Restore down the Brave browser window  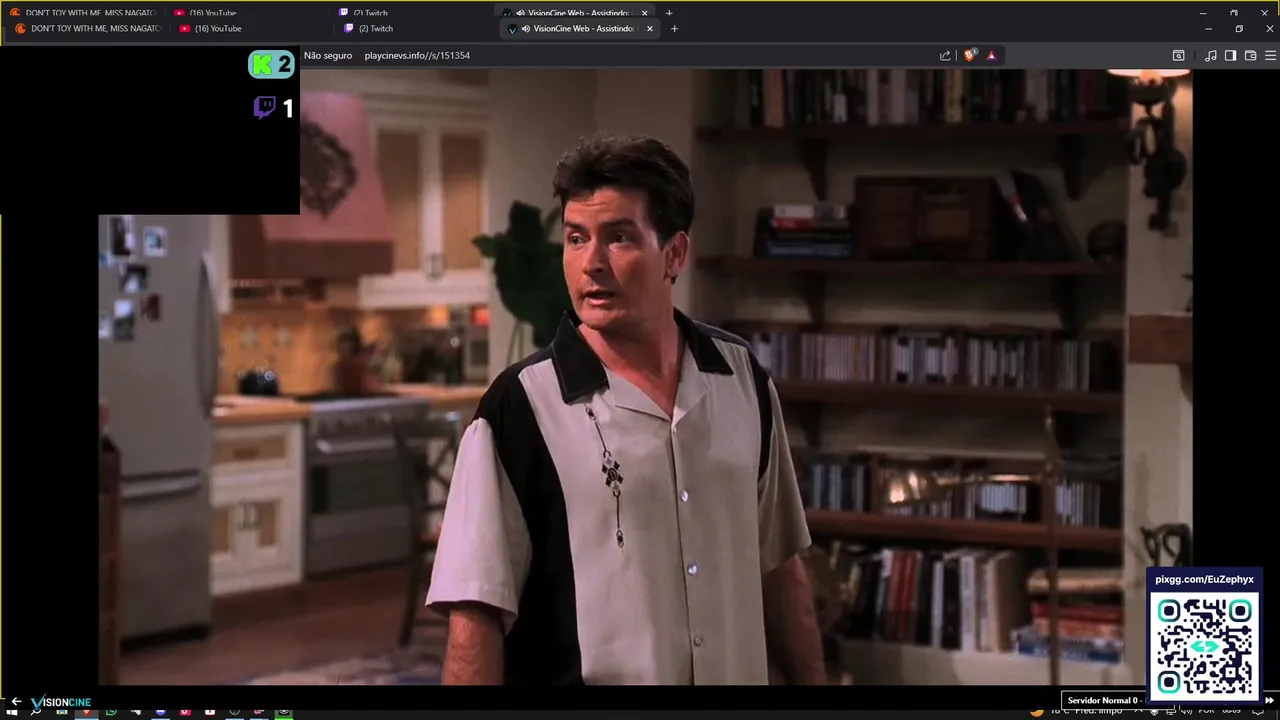click(x=1239, y=29)
